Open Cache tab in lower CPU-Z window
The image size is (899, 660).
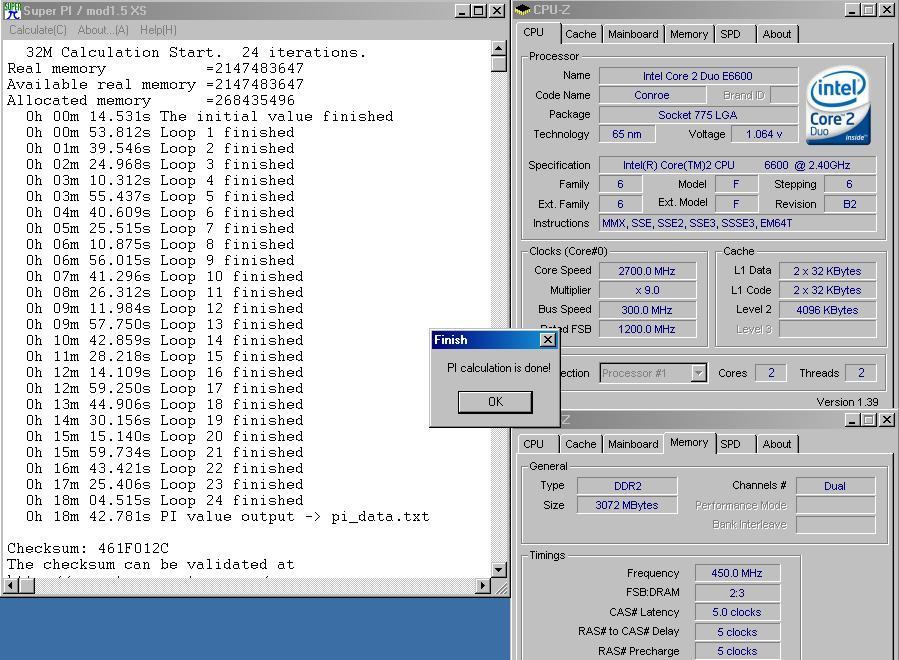click(x=580, y=444)
